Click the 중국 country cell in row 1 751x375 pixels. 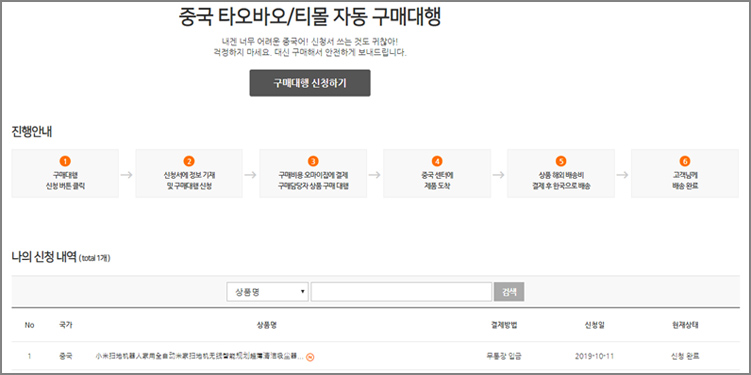66,356
